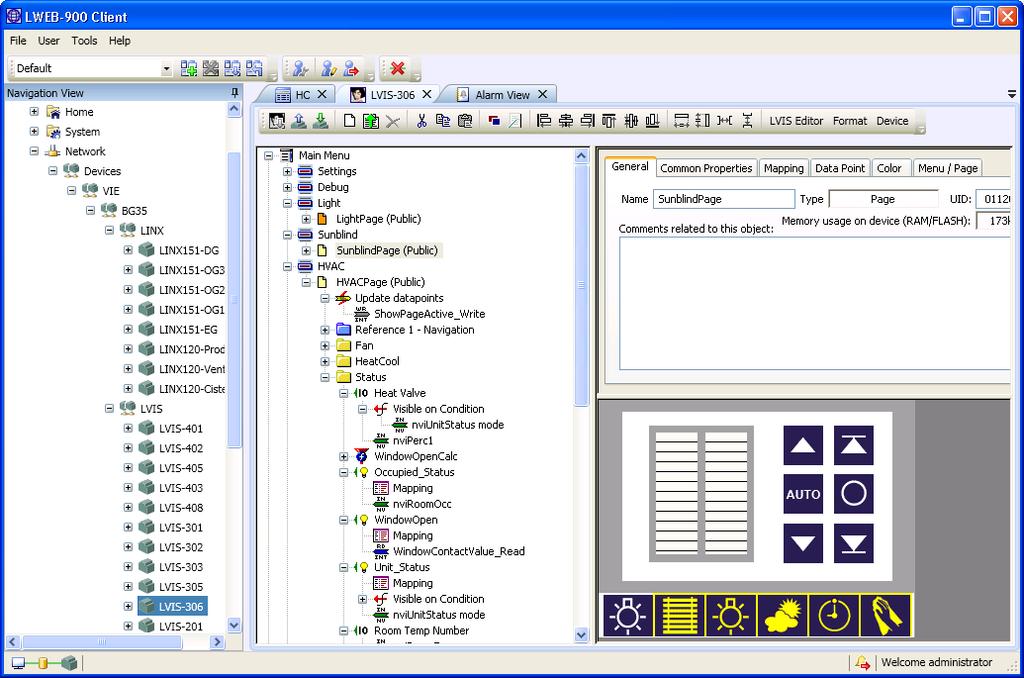
Task: Select the HeatCool folder in tree
Action: 377,361
